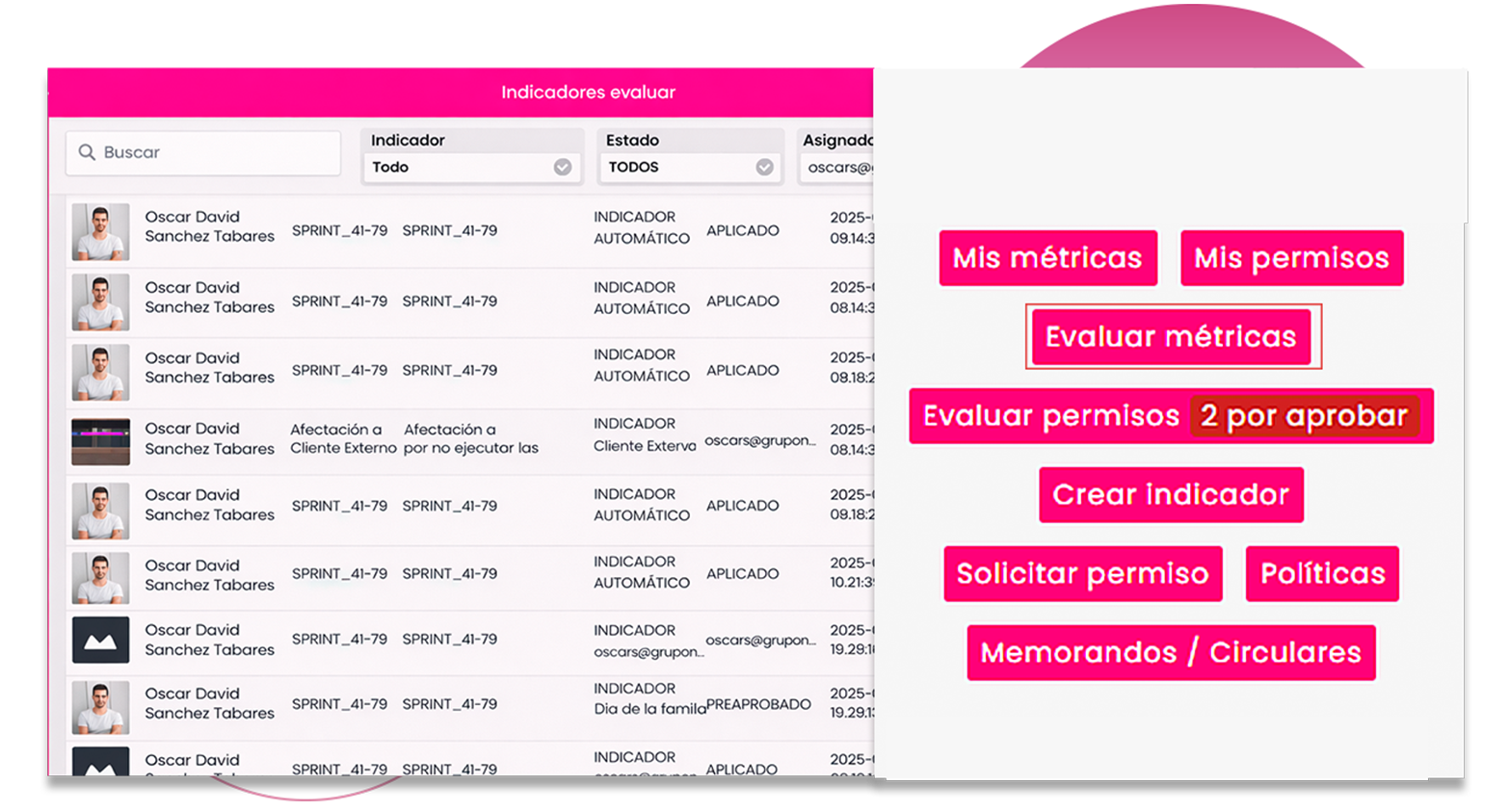
Task: Open Evaluar permisos
Action: pos(1050,416)
